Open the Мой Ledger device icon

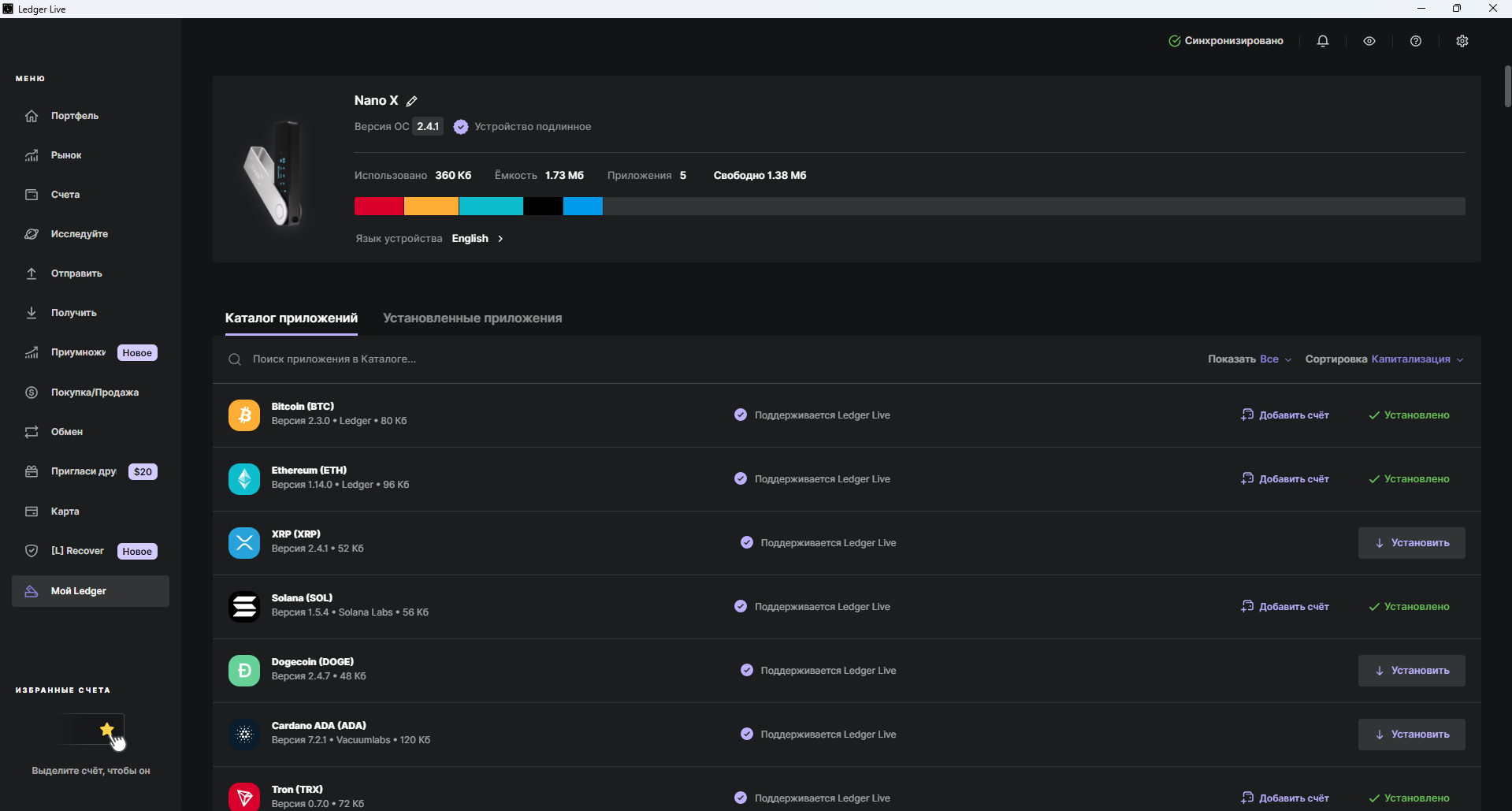pos(32,591)
